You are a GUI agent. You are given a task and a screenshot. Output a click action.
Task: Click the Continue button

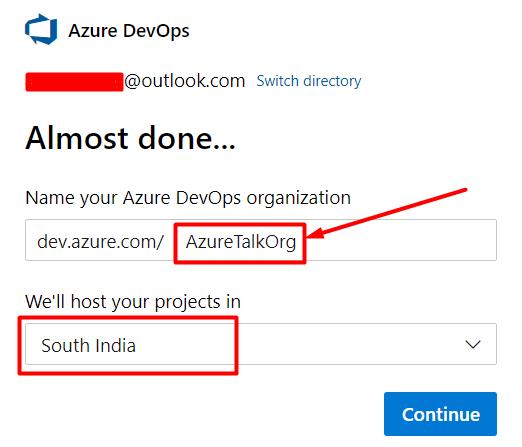[440, 414]
